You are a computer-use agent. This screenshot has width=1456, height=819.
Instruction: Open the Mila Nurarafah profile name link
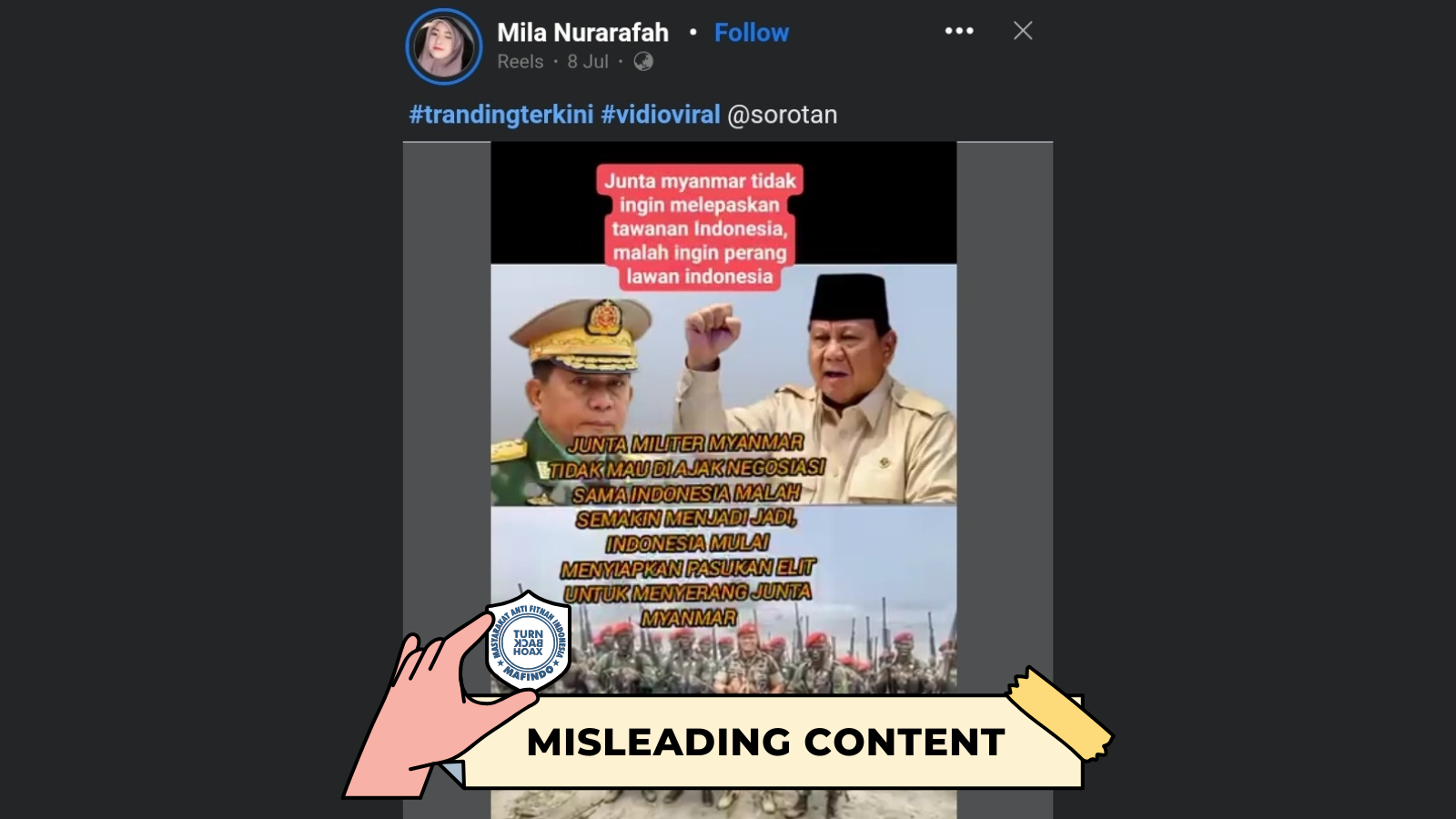pos(582,33)
